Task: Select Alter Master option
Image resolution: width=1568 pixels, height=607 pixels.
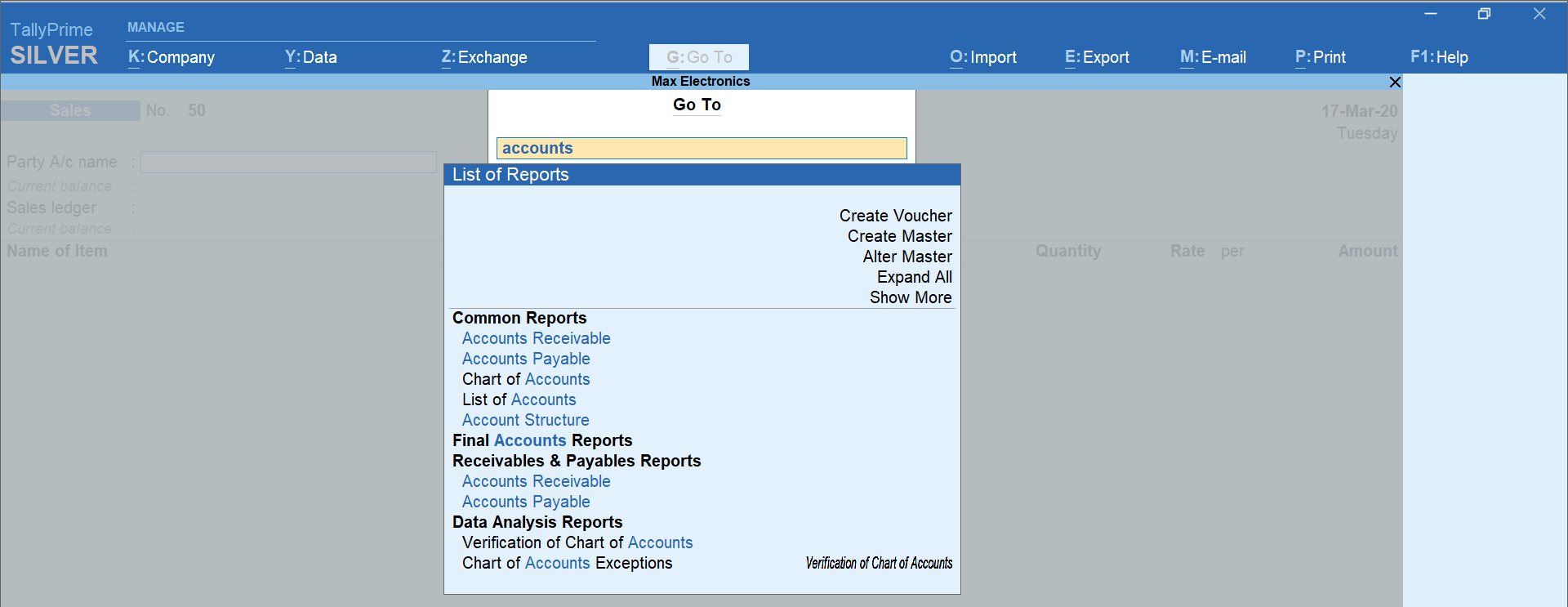Action: 907,257
